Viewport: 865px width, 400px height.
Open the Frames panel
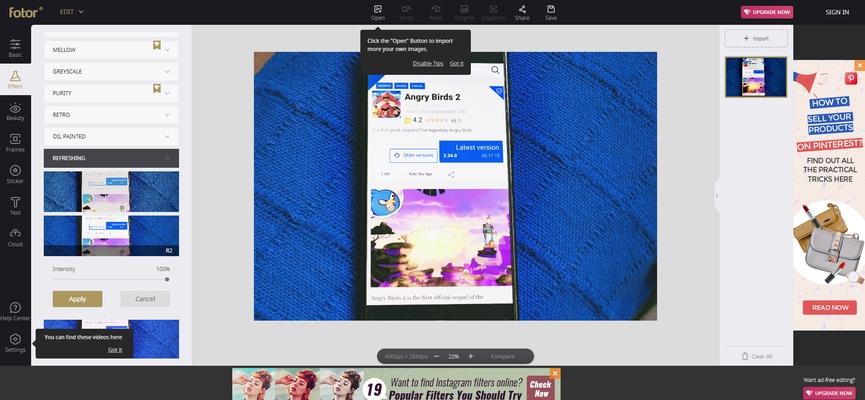[15, 143]
